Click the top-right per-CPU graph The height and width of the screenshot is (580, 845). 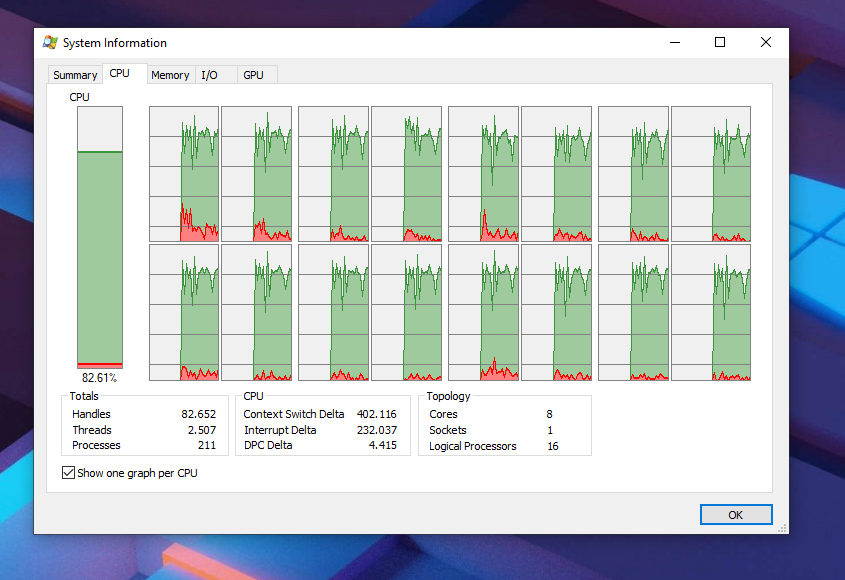coord(711,174)
